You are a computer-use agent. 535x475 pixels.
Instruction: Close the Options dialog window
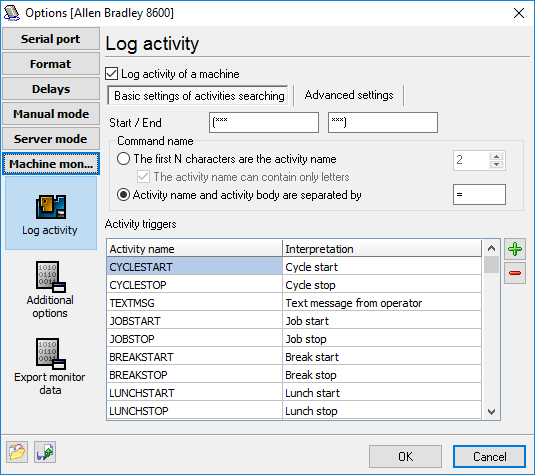click(519, 13)
